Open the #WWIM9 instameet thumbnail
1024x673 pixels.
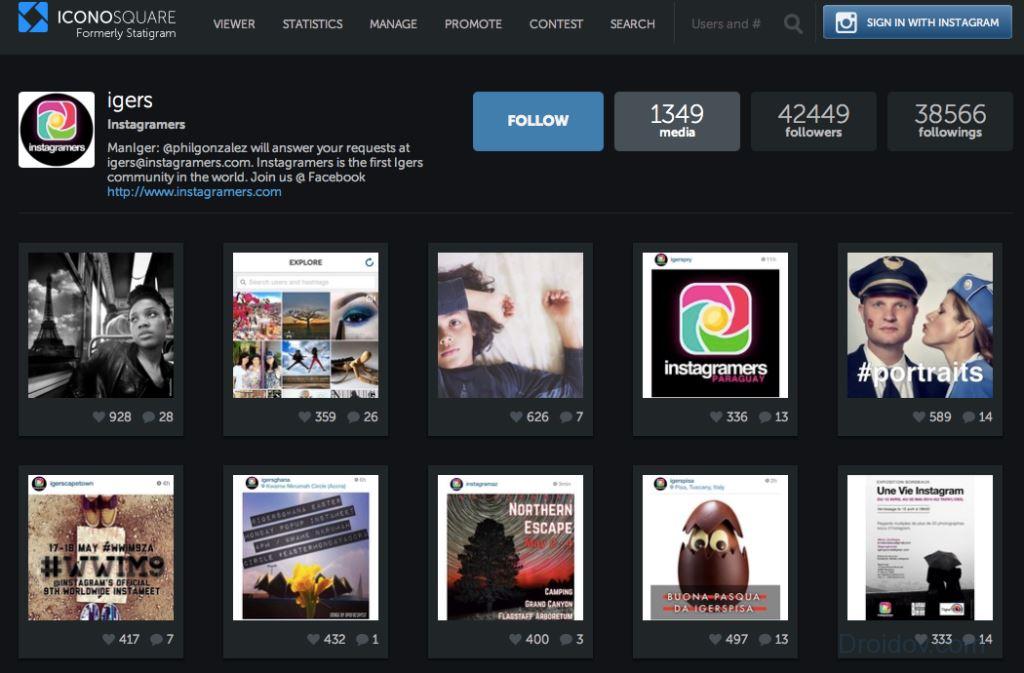click(x=101, y=548)
